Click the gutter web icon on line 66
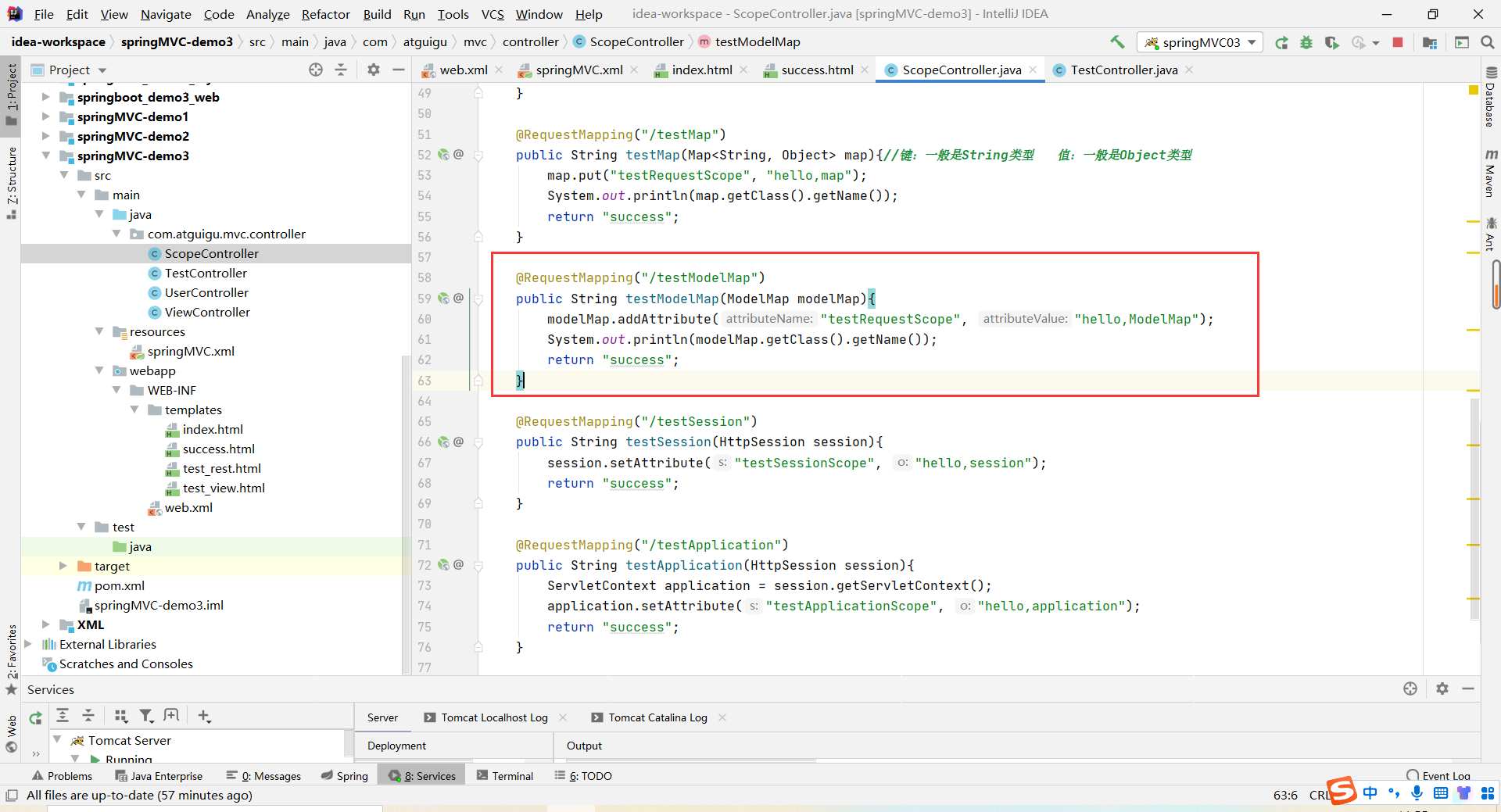Image resolution: width=1501 pixels, height=812 pixels. [x=444, y=442]
